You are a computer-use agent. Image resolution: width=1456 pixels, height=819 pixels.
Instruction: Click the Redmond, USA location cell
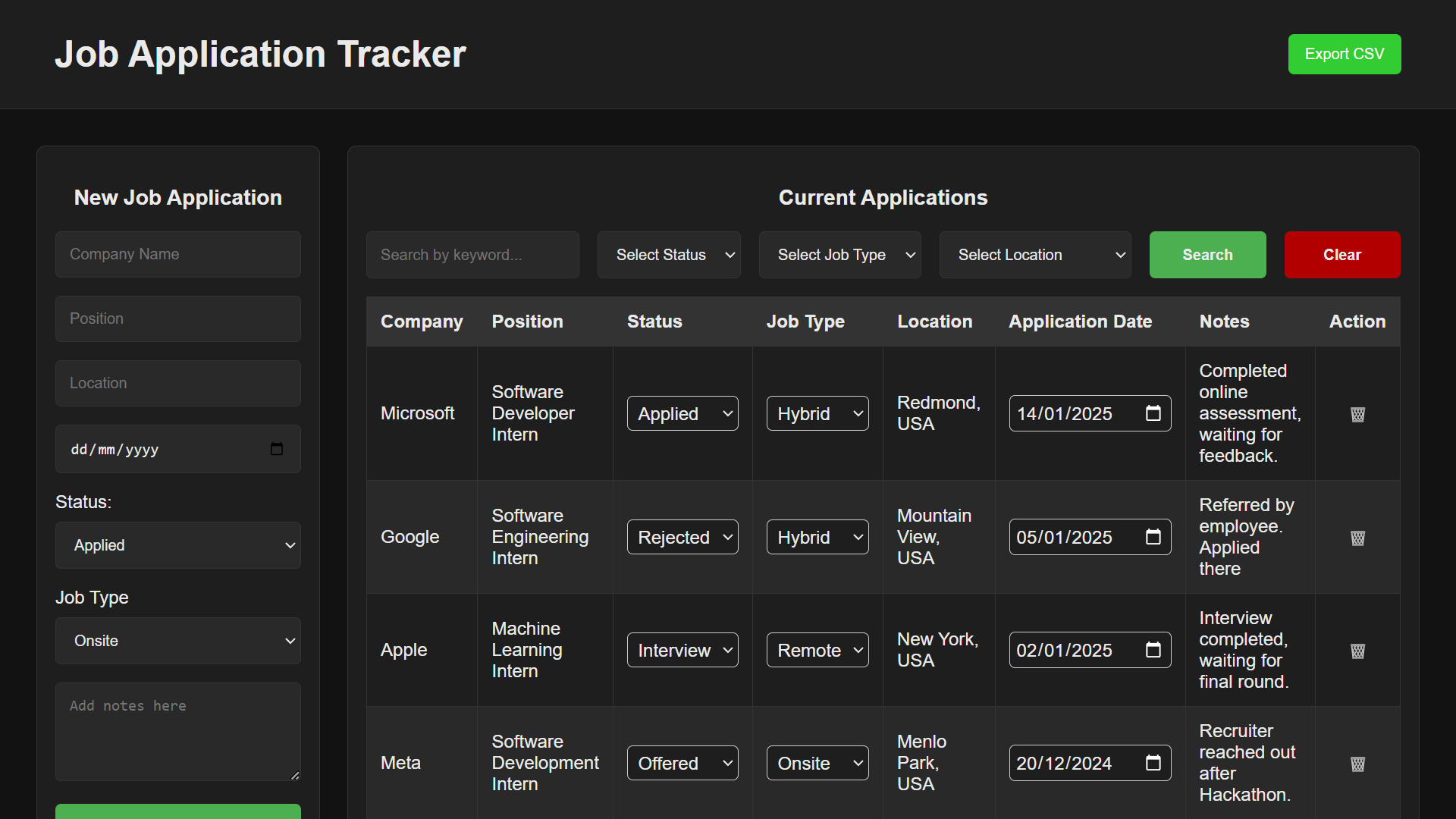click(939, 413)
